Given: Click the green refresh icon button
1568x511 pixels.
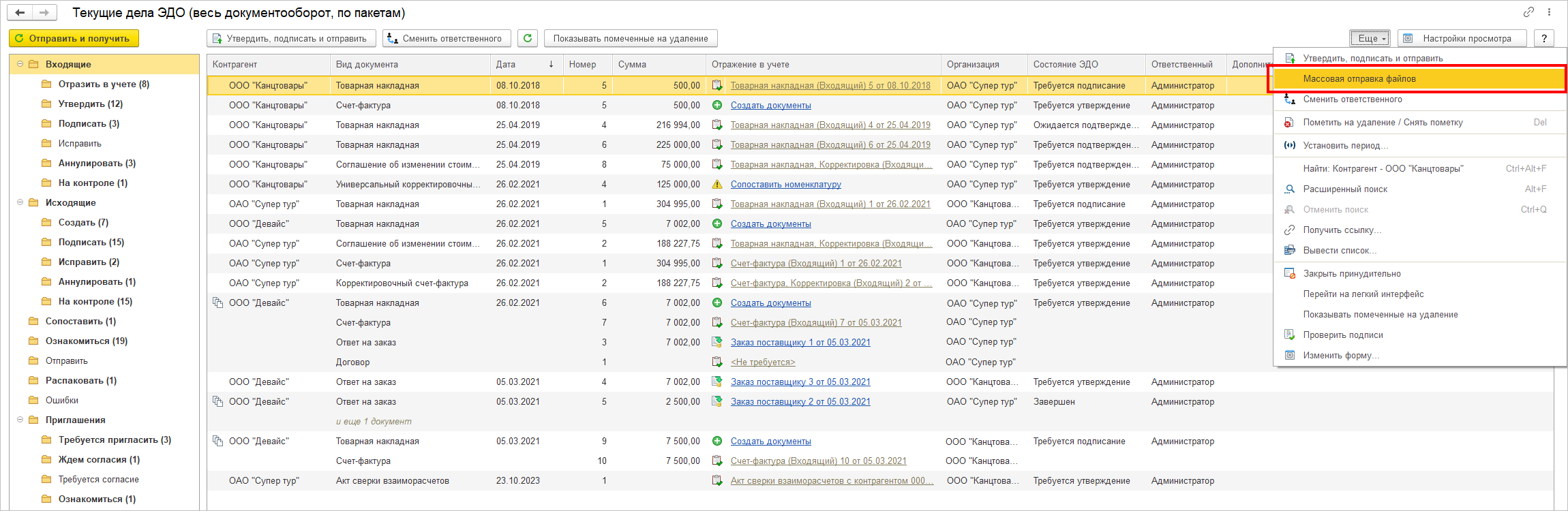Looking at the screenshot, I should pyautogui.click(x=528, y=39).
